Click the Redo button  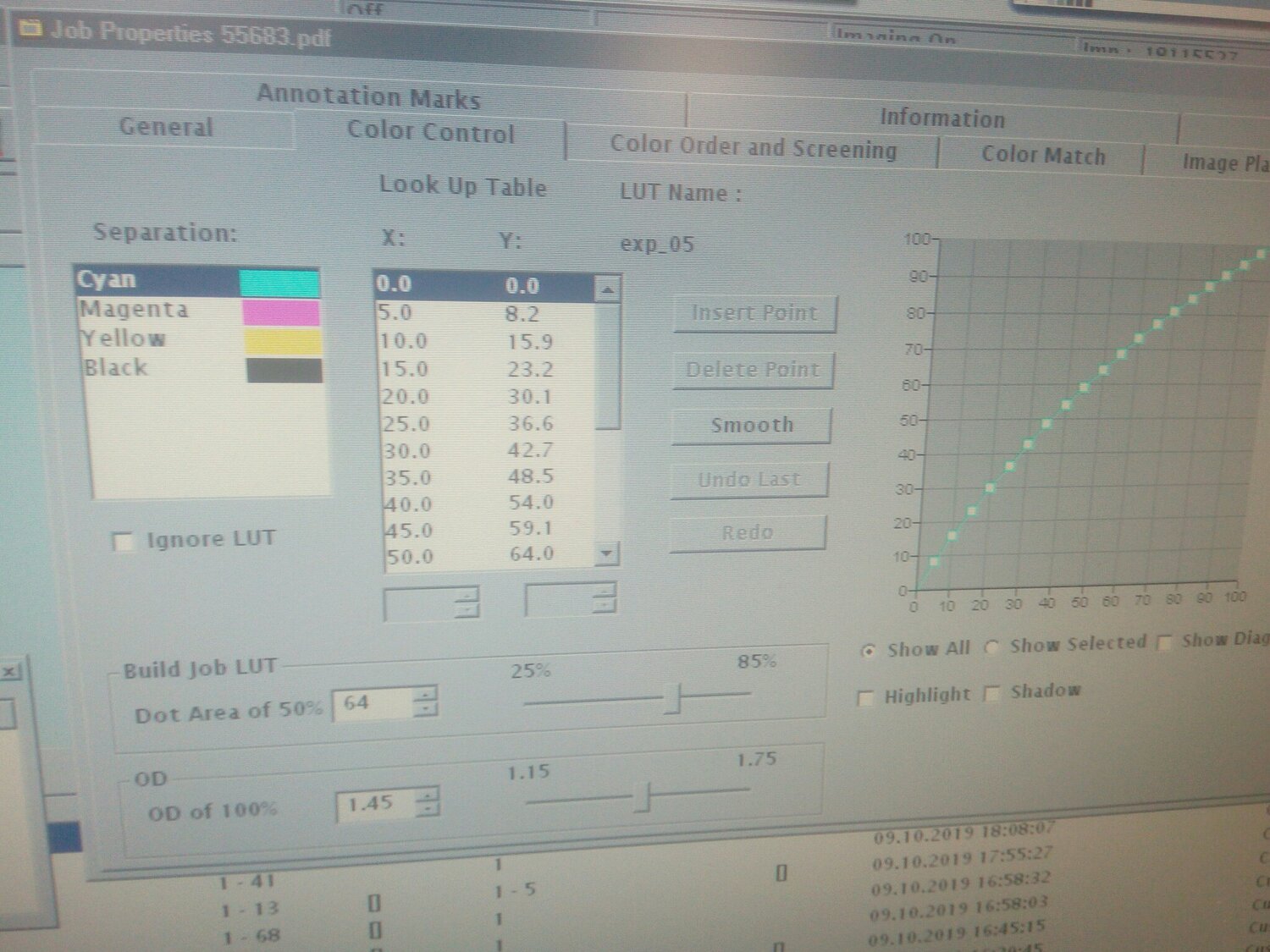pos(747,533)
